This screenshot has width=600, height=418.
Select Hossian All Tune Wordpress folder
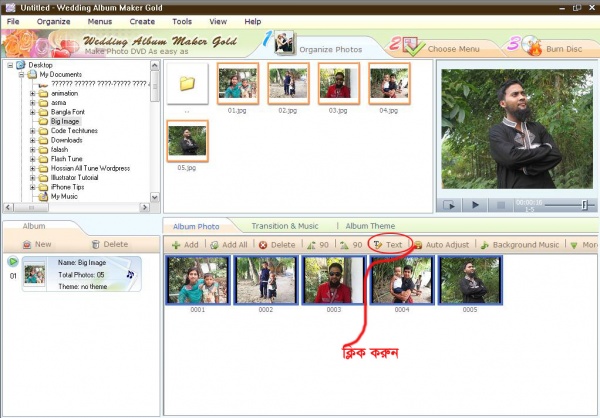(90, 168)
